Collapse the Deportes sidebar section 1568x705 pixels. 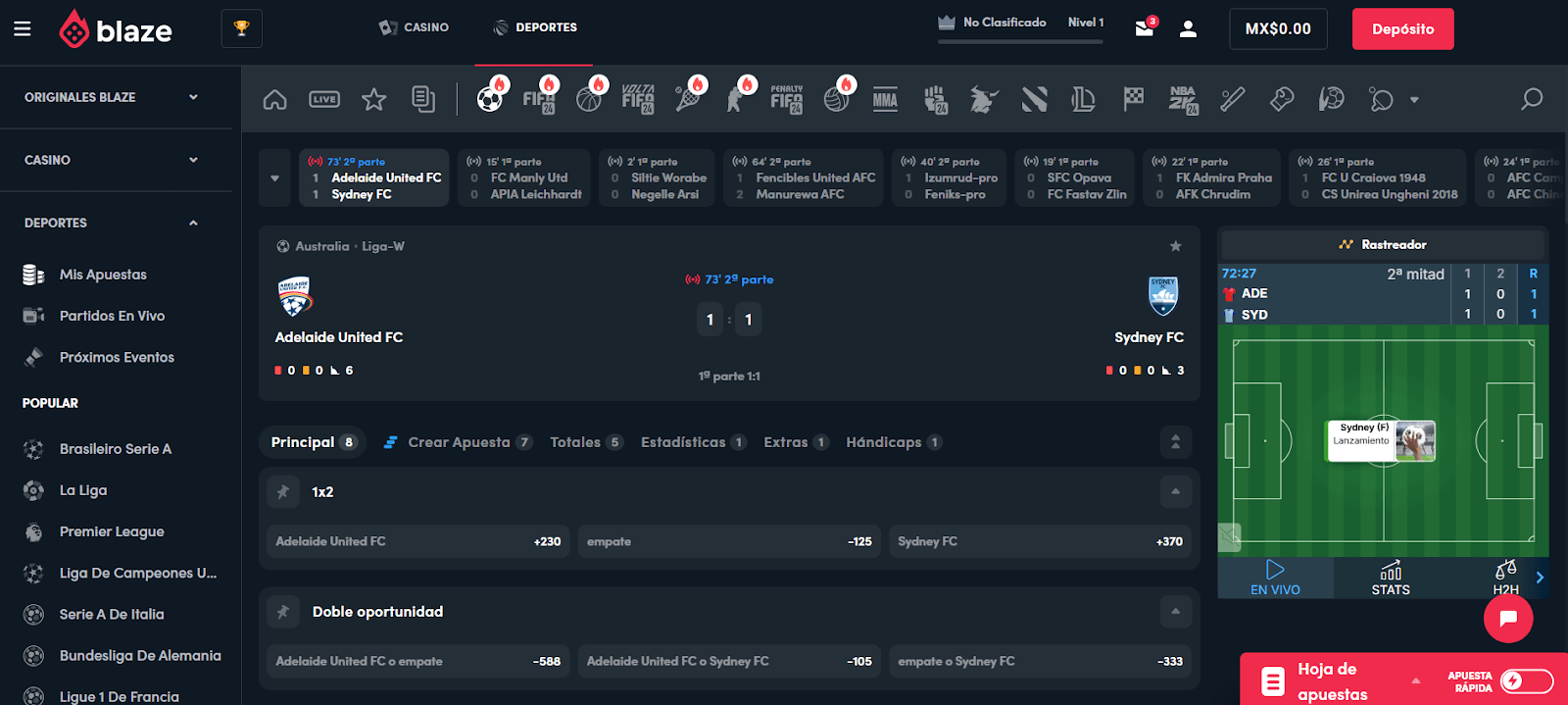tap(113, 223)
